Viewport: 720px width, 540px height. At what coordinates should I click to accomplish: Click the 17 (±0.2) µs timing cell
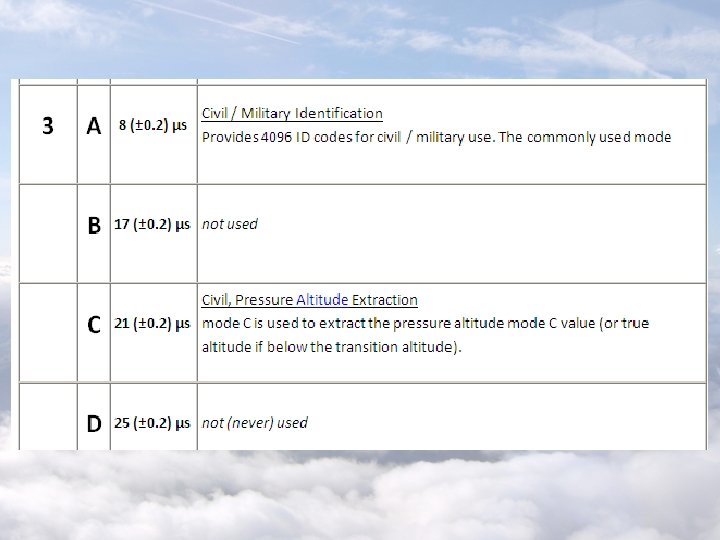point(152,225)
